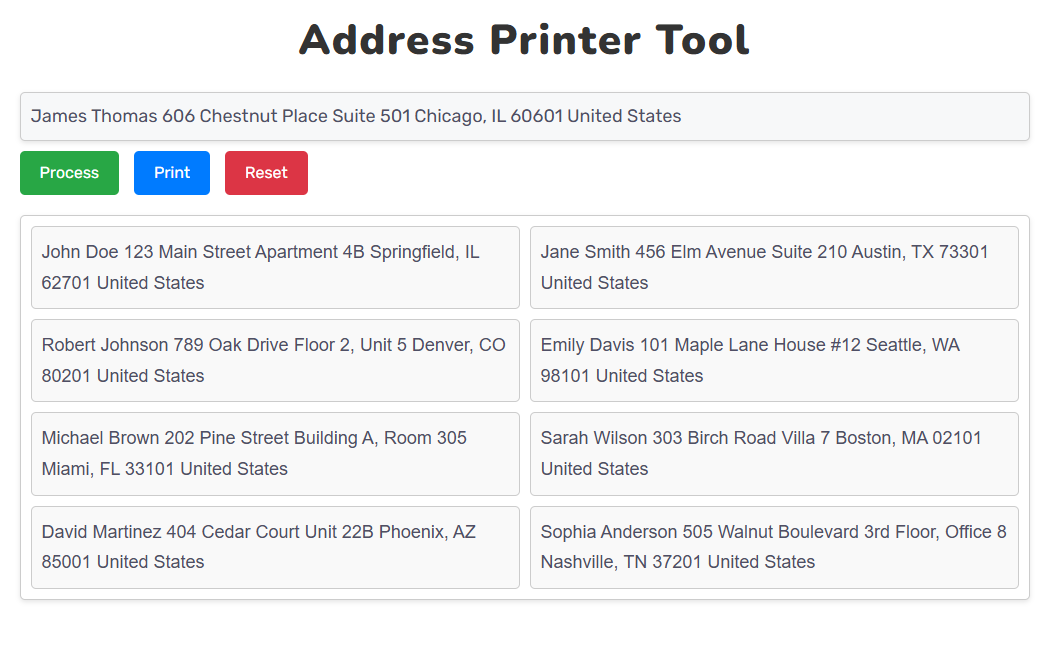Screen dimensions: 1063x650
Task: Click the Print button
Action: [171, 172]
